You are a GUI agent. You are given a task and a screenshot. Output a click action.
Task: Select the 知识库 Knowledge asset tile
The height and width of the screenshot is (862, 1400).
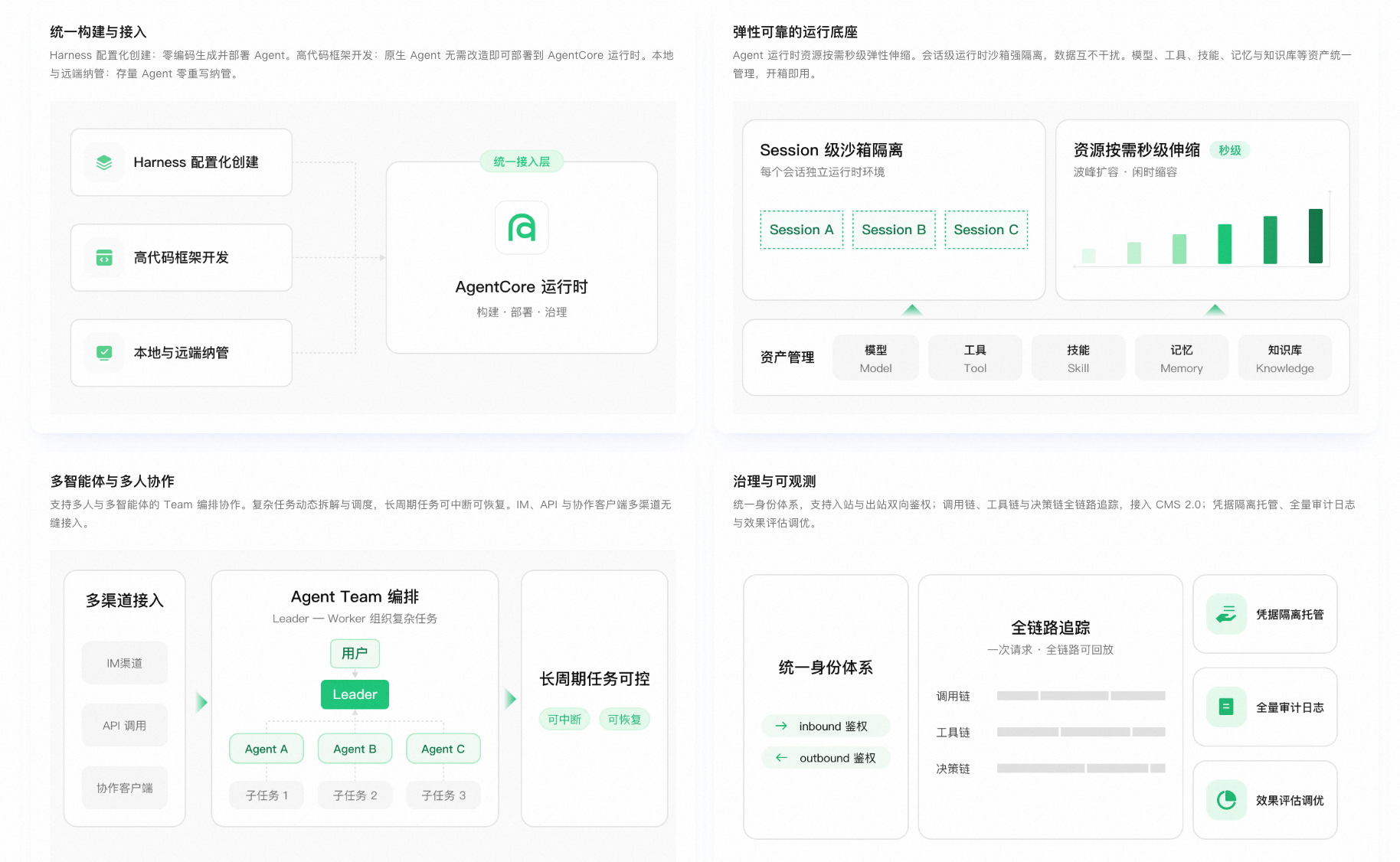(x=1284, y=358)
